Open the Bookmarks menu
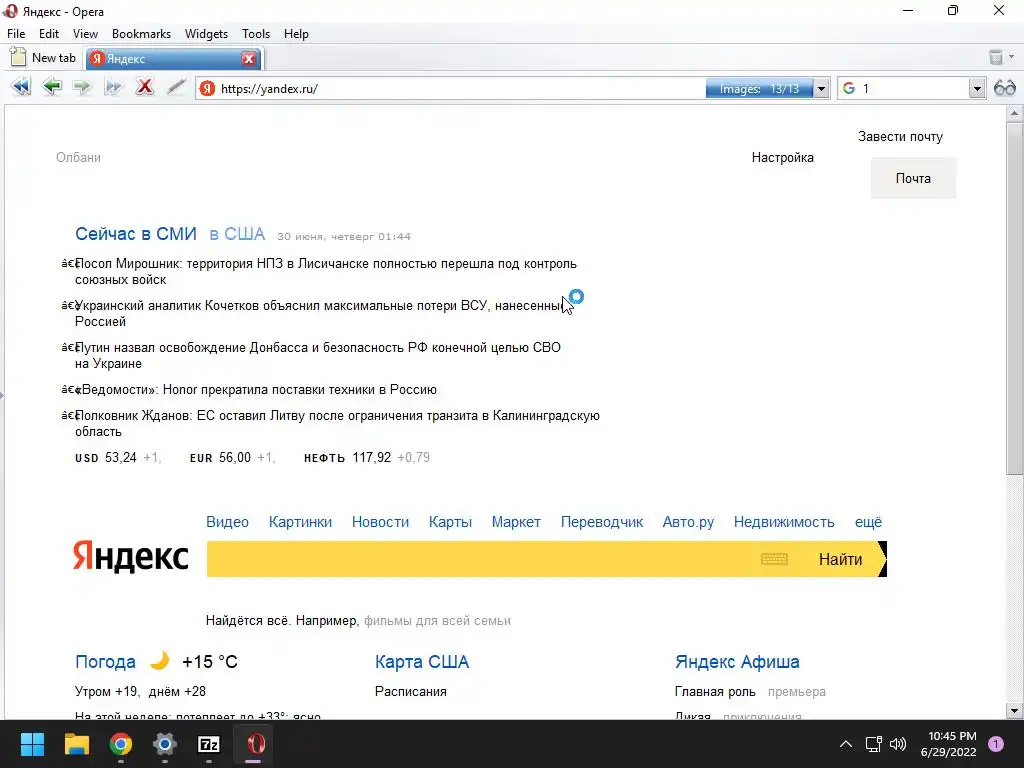 pyautogui.click(x=141, y=34)
